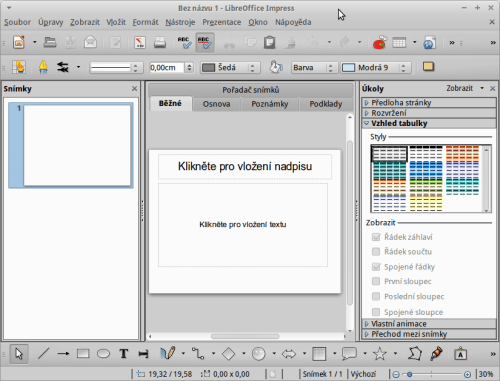Click the New presentation icon

coord(19,42)
